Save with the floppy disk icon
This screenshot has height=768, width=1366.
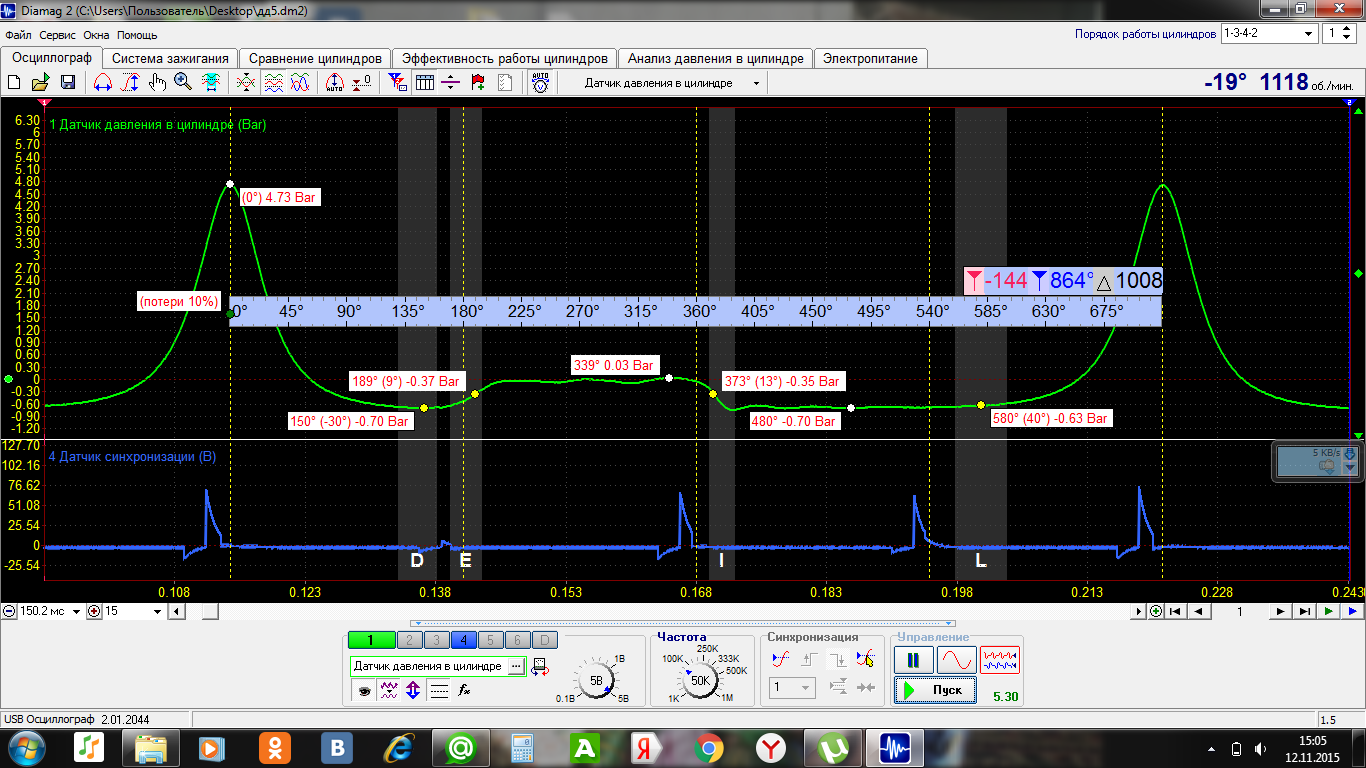[x=68, y=83]
